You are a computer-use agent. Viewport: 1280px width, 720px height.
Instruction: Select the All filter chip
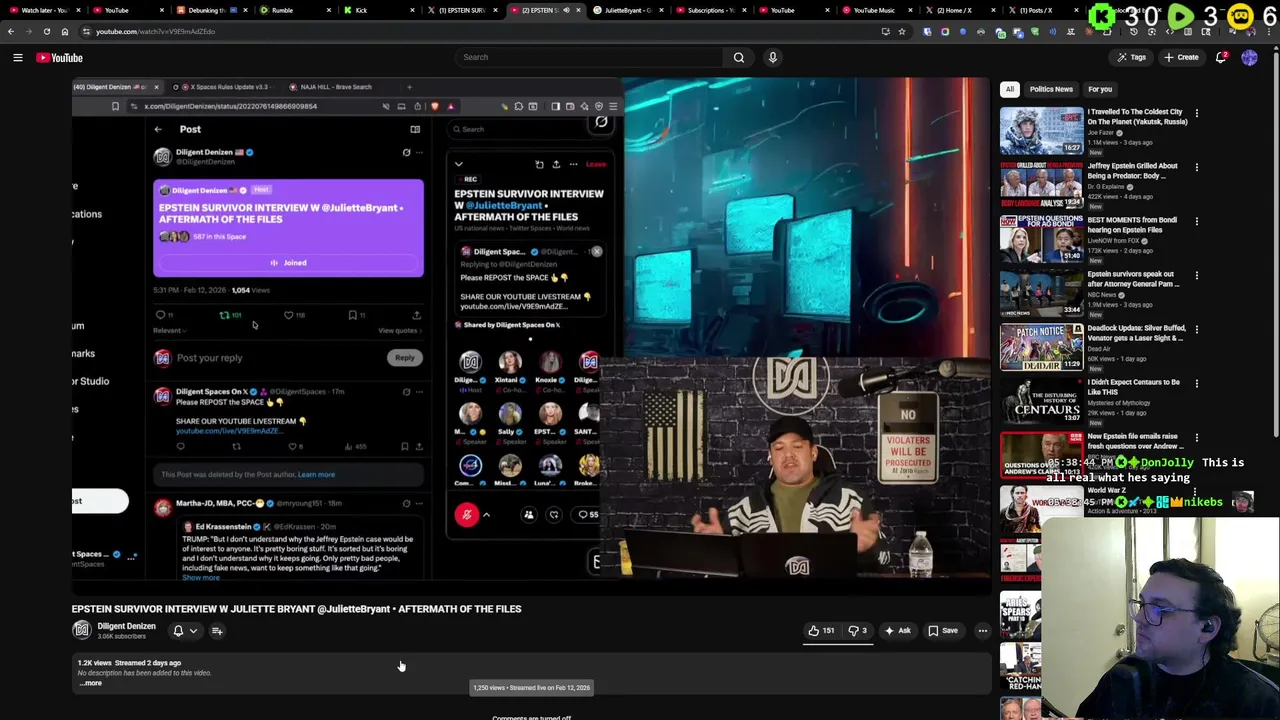pyautogui.click(x=1010, y=89)
